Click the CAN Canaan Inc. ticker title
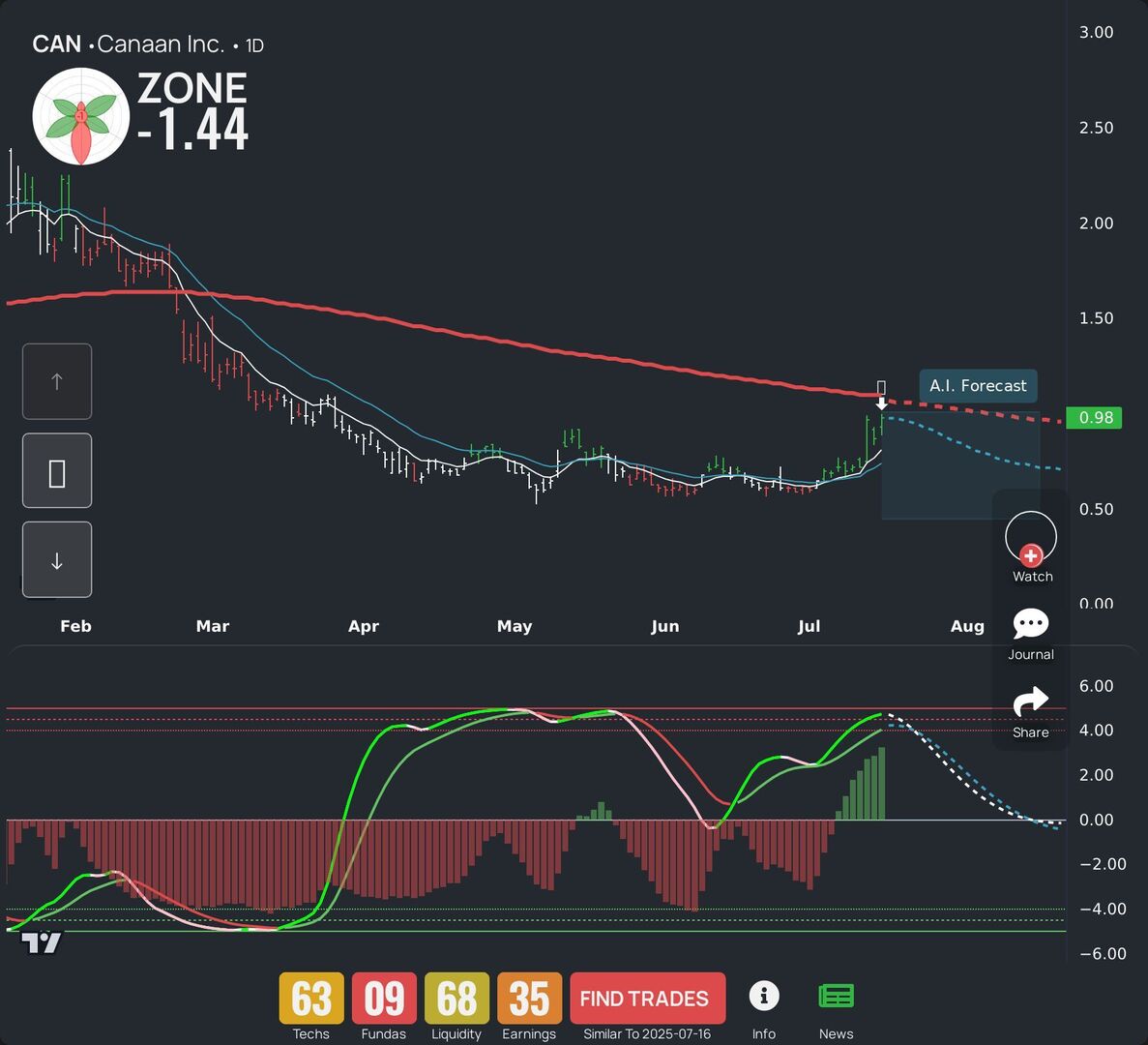 128,45
